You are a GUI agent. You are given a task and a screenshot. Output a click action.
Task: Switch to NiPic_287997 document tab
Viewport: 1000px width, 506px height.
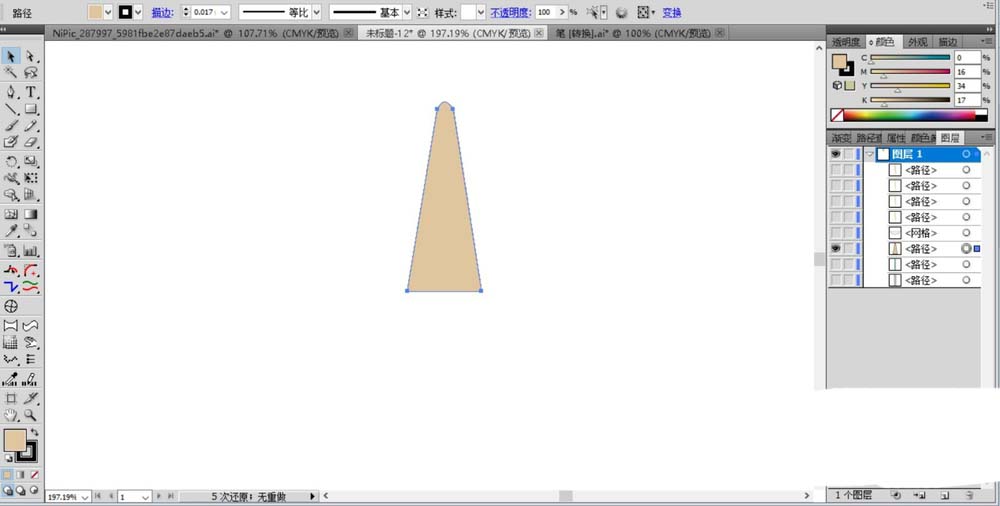pos(196,33)
